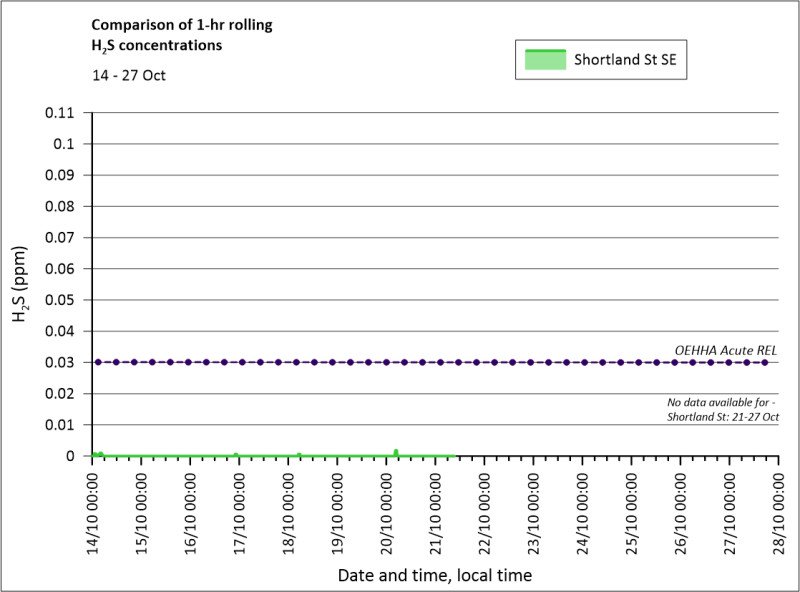800x592 pixels.
Task: Click the OEHHA Acute REL annotation label
Action: pyautogui.click(x=726, y=349)
